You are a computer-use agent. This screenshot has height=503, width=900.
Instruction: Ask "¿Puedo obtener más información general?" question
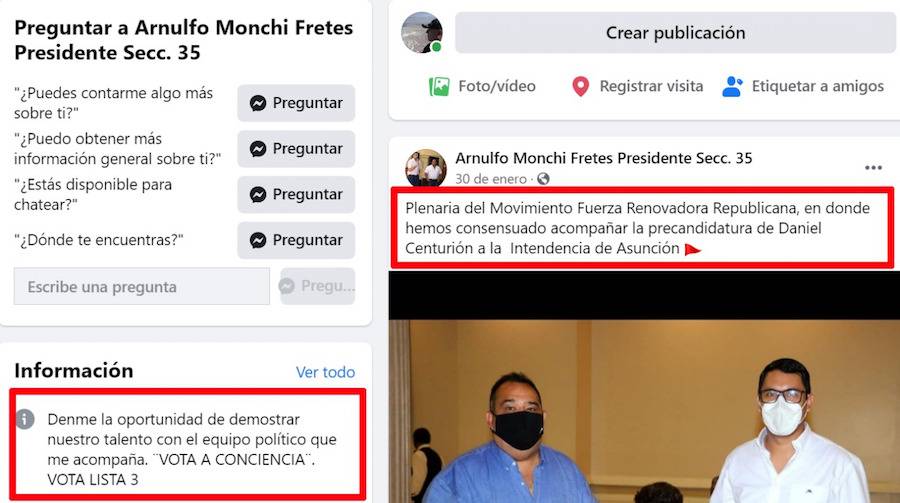[296, 149]
